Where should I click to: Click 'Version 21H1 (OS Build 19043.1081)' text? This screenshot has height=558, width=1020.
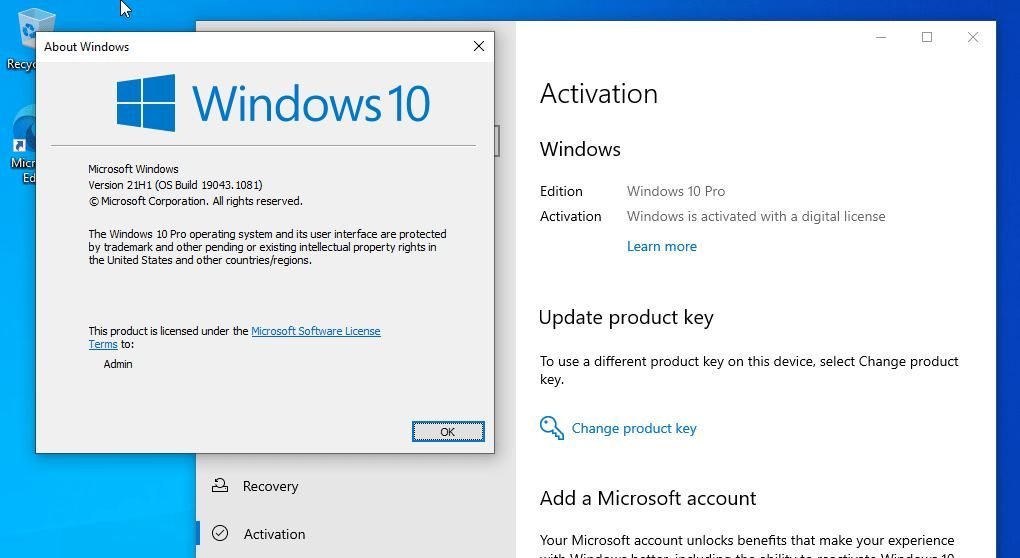click(x=176, y=185)
